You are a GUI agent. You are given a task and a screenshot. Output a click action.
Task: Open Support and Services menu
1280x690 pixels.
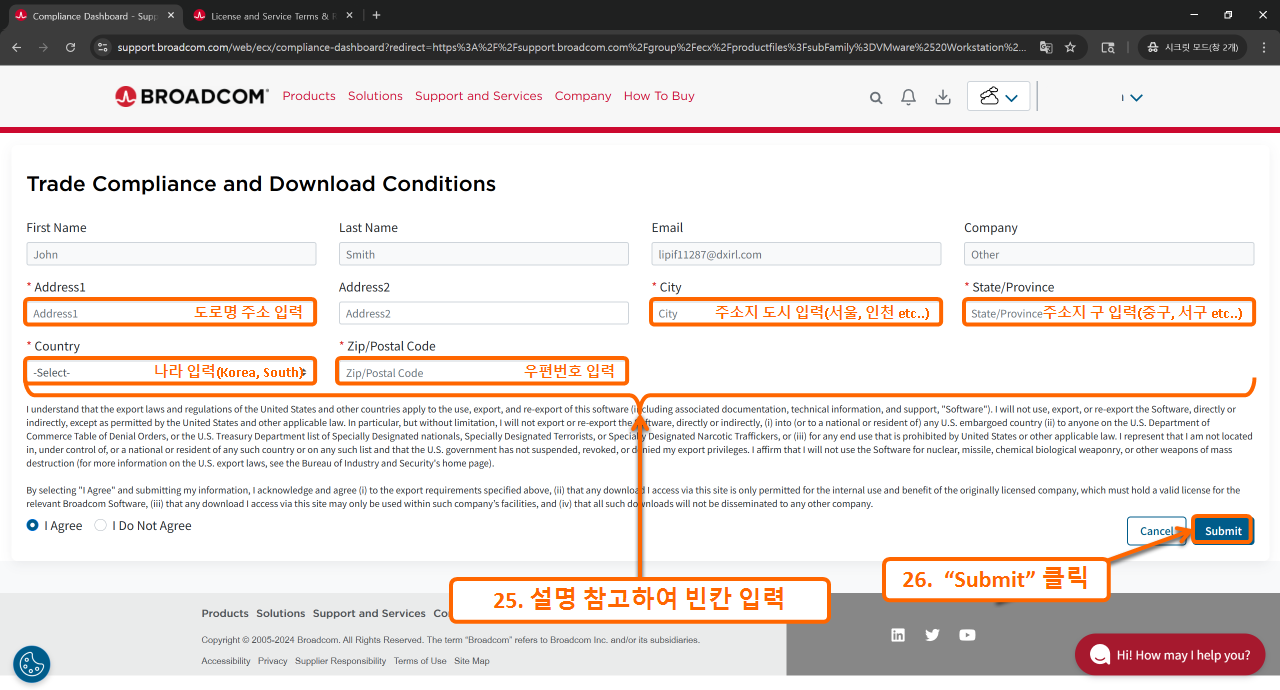(478, 96)
